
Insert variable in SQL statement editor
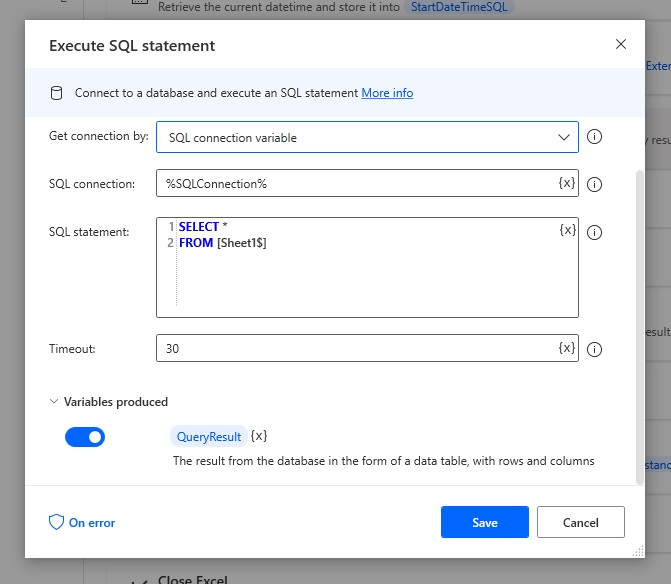pos(567,230)
